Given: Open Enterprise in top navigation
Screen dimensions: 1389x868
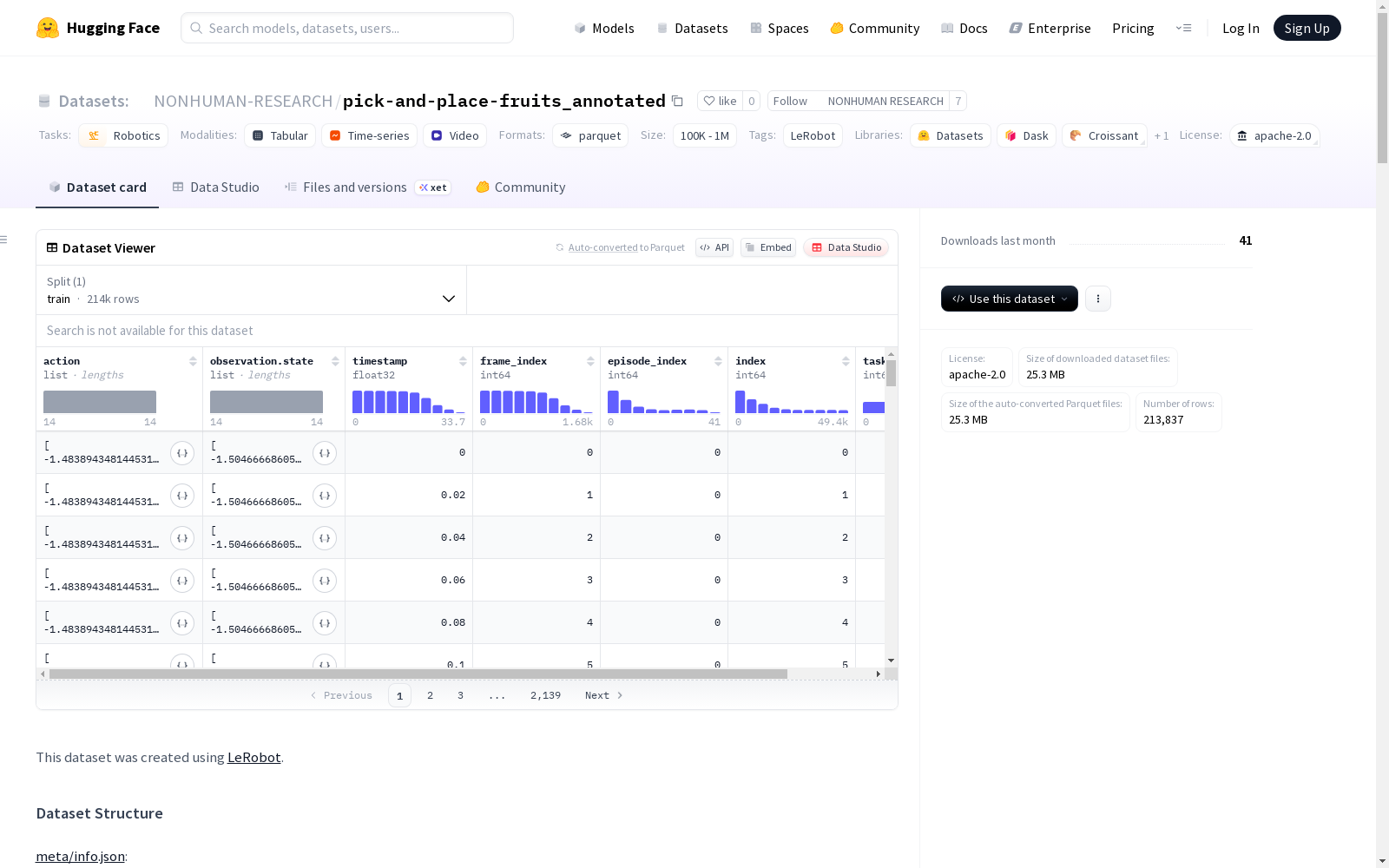Looking at the screenshot, I should click(1050, 28).
